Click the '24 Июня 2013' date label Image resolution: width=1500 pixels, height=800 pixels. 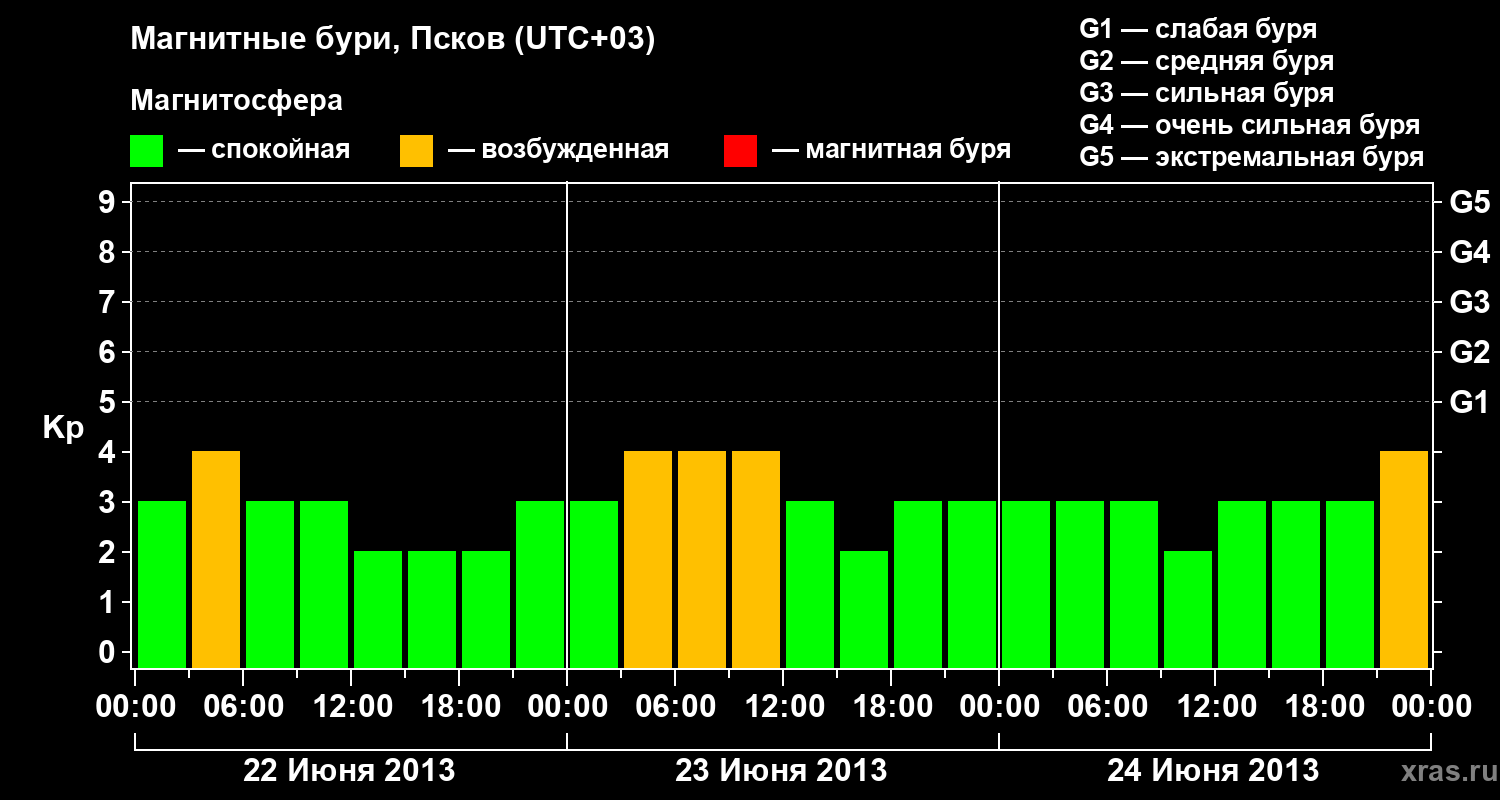1213,771
